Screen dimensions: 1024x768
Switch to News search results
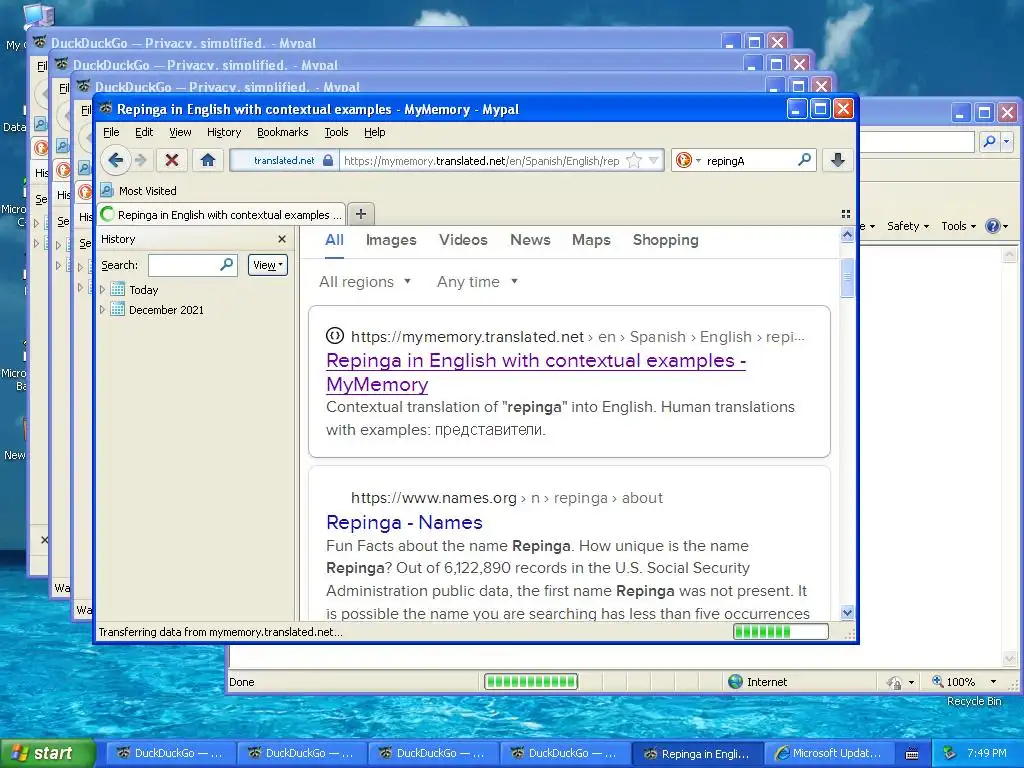530,240
